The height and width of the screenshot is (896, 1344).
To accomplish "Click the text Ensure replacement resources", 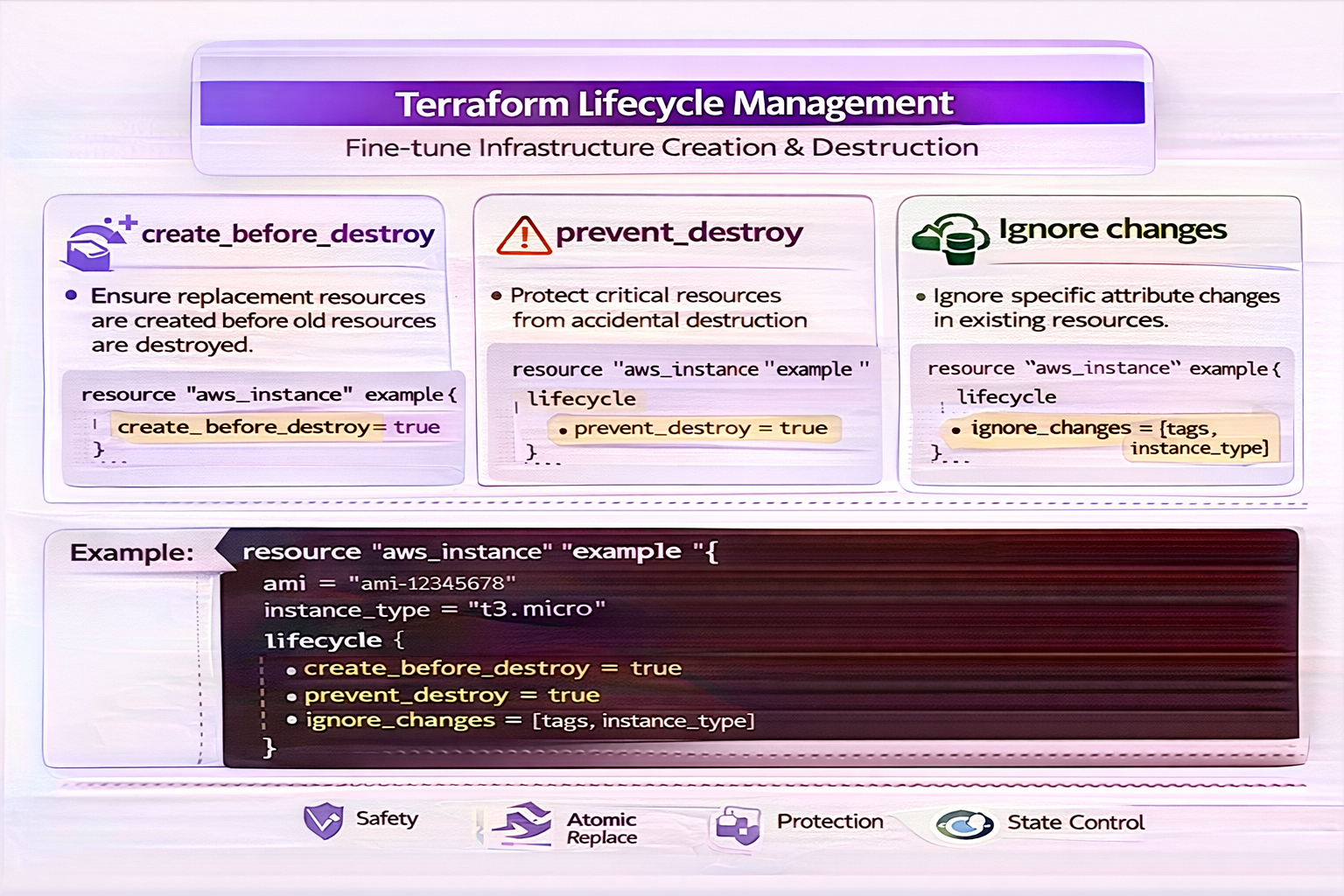I will pos(258,297).
